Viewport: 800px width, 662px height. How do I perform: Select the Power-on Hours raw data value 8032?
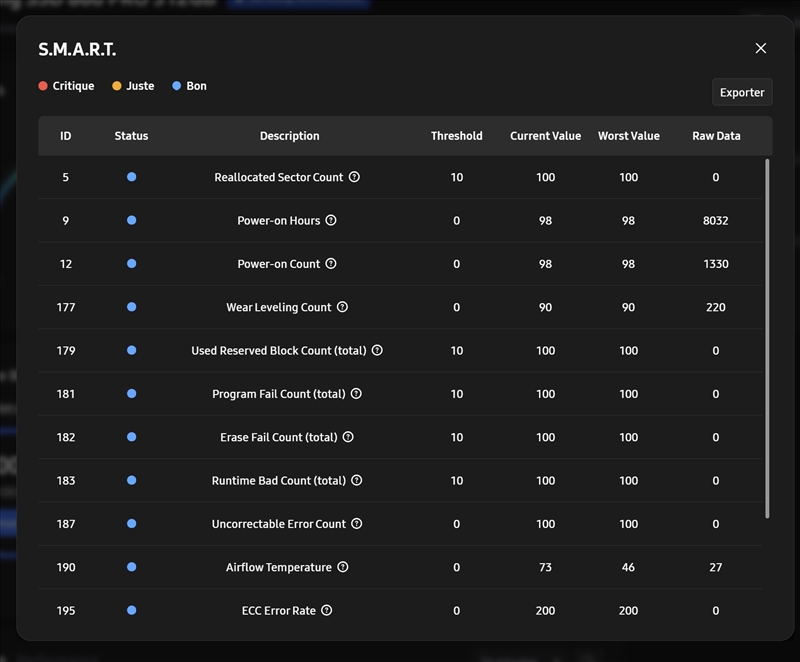point(716,220)
